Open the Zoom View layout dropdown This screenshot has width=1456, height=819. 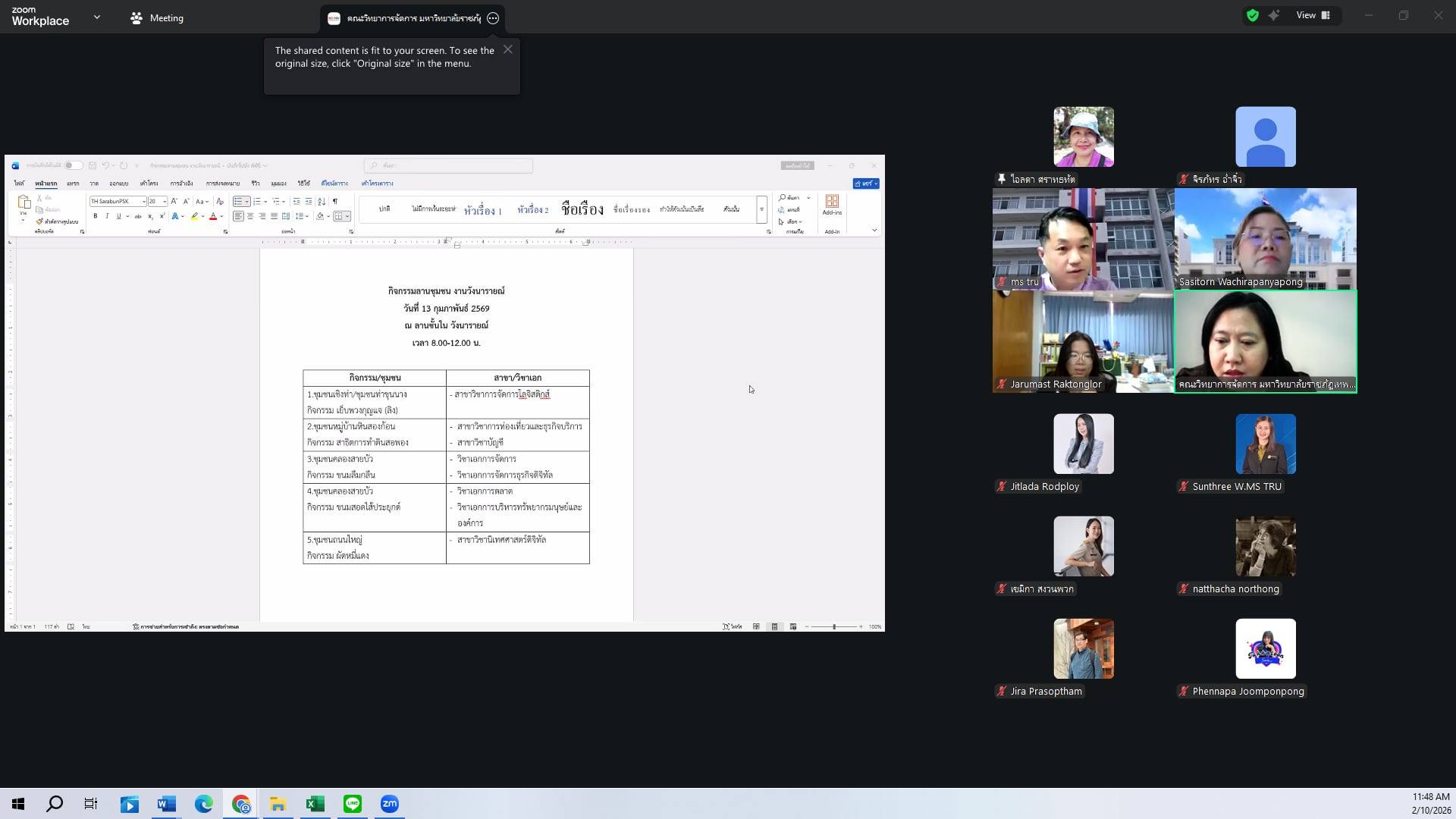point(1313,15)
